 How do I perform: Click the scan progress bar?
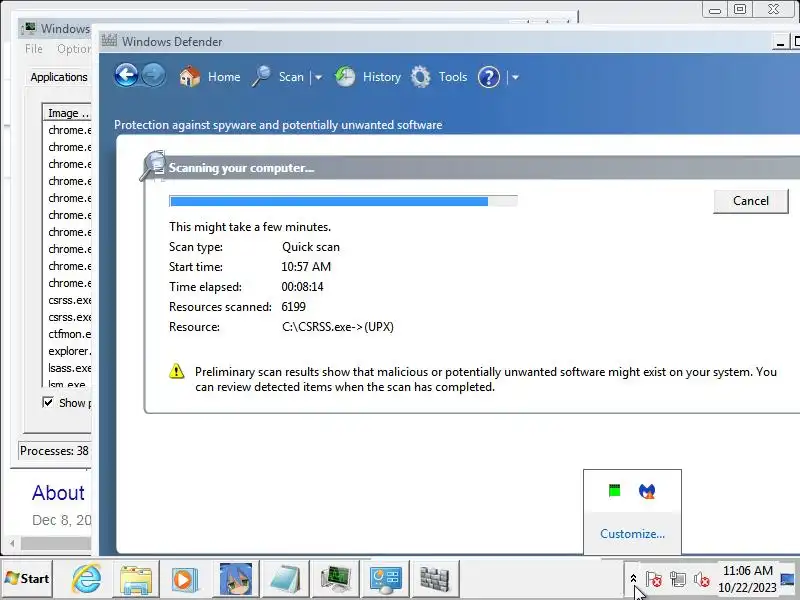pos(343,201)
